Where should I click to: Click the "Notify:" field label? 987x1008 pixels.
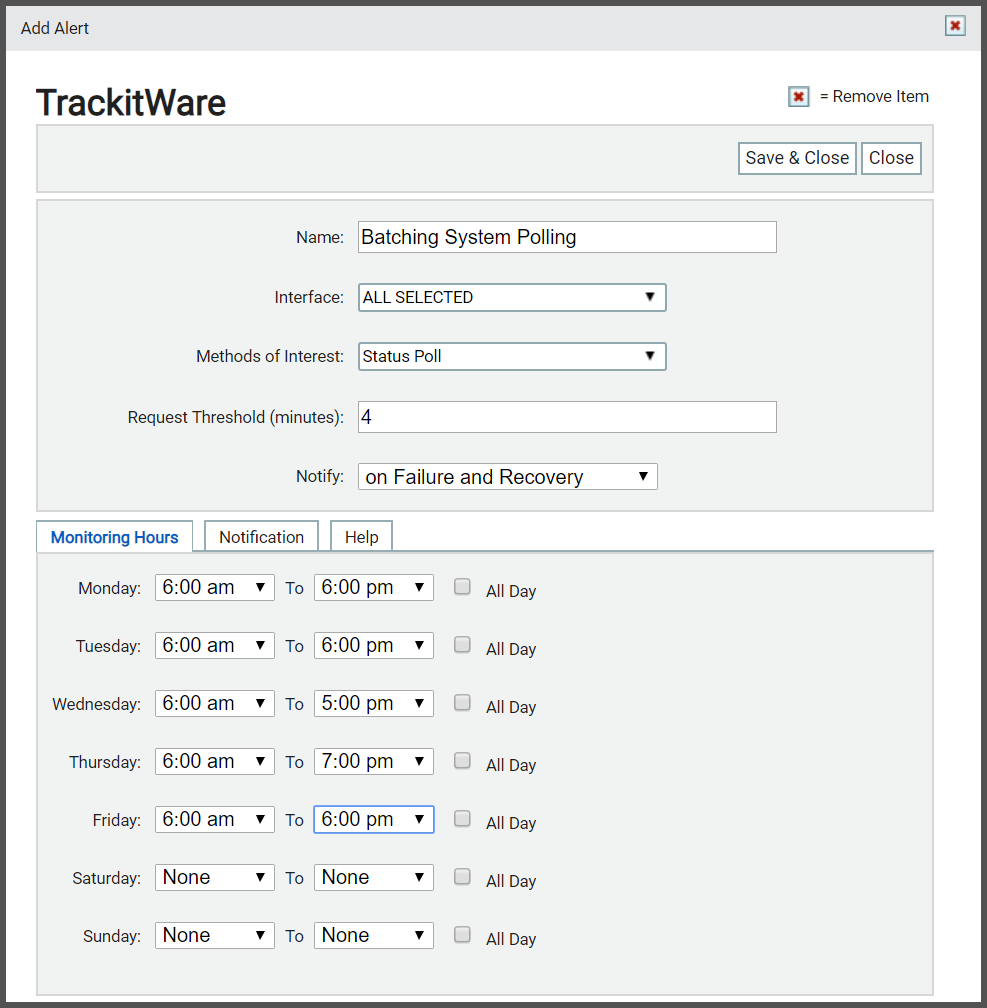(x=320, y=476)
